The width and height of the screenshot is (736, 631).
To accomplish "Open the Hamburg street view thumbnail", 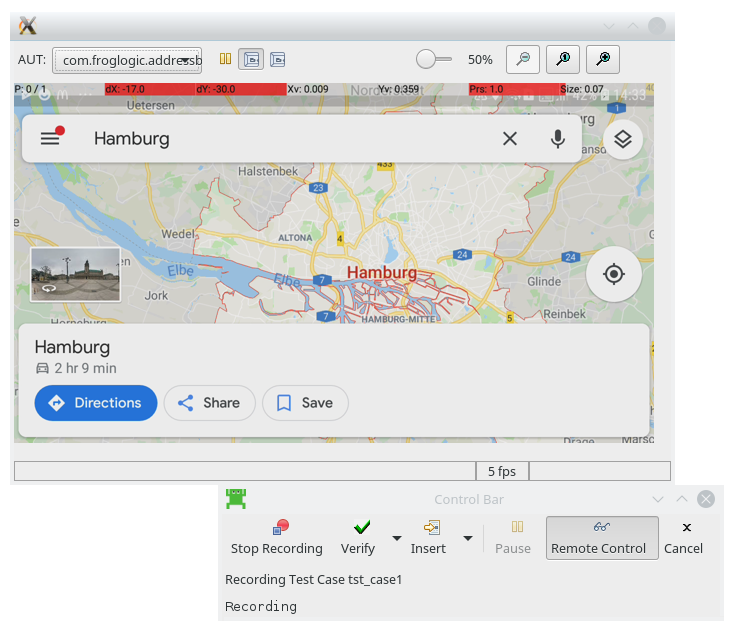I will coord(75,274).
